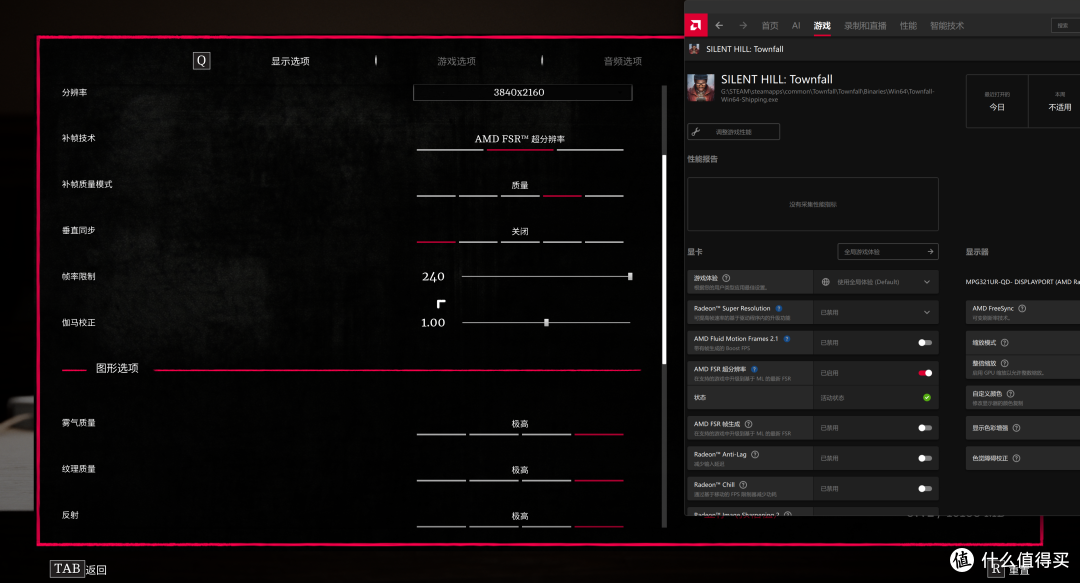This screenshot has width=1080, height=583.
Task: Click the TAB 返回 key prompt
Action: click(79, 569)
